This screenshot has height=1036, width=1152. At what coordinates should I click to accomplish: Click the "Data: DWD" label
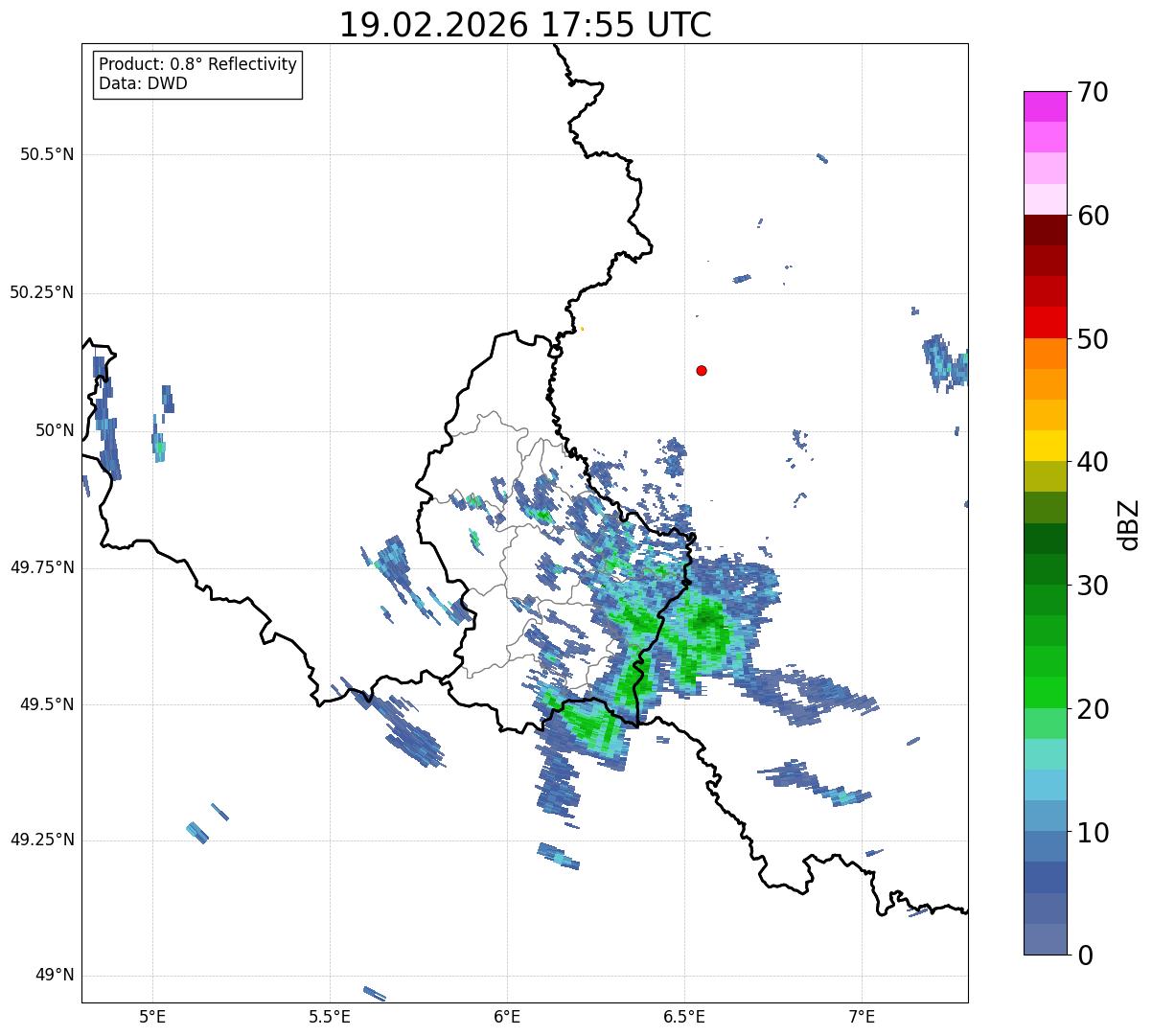point(143,83)
